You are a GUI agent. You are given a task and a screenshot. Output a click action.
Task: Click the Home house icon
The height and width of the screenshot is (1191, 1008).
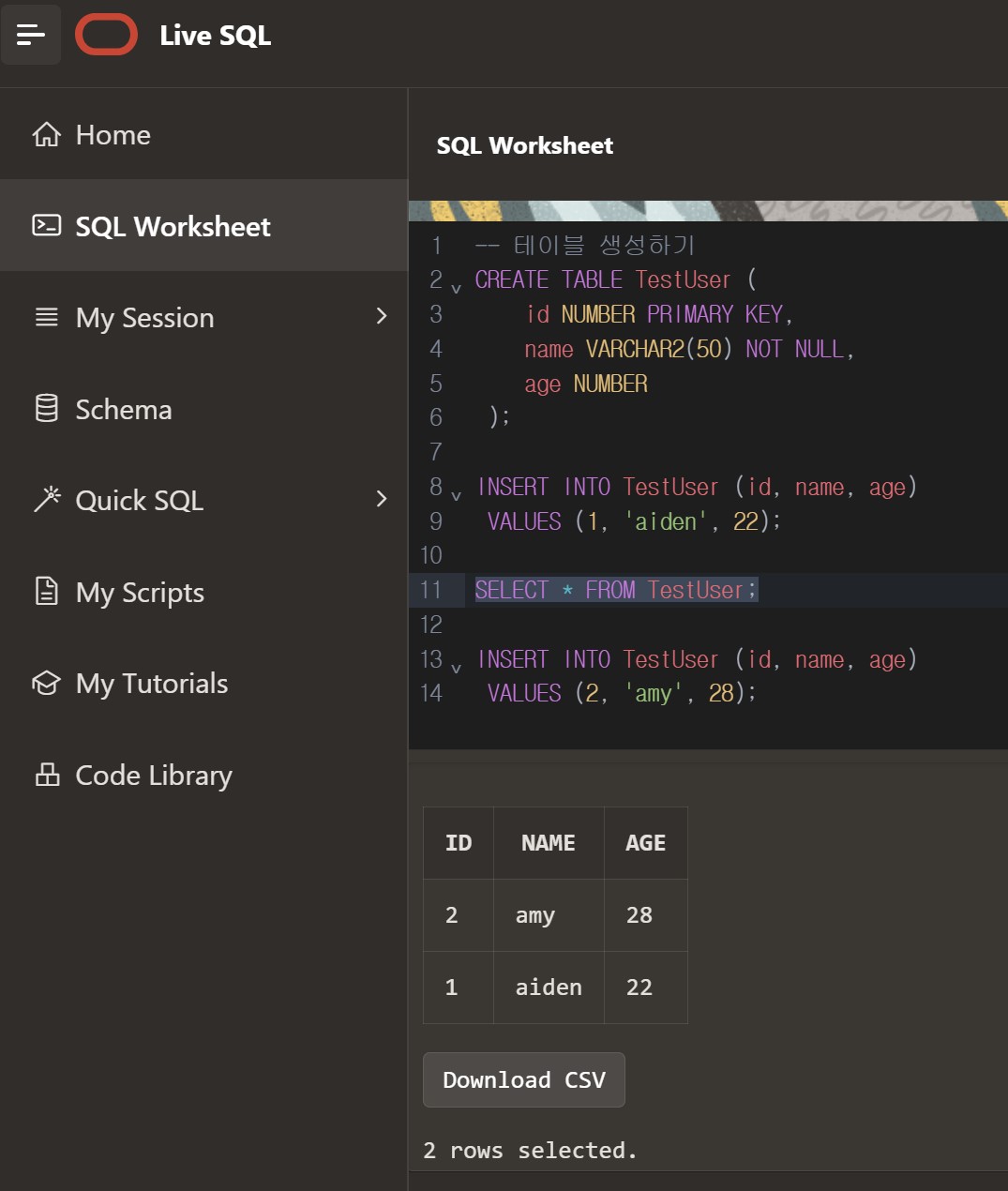point(47,134)
